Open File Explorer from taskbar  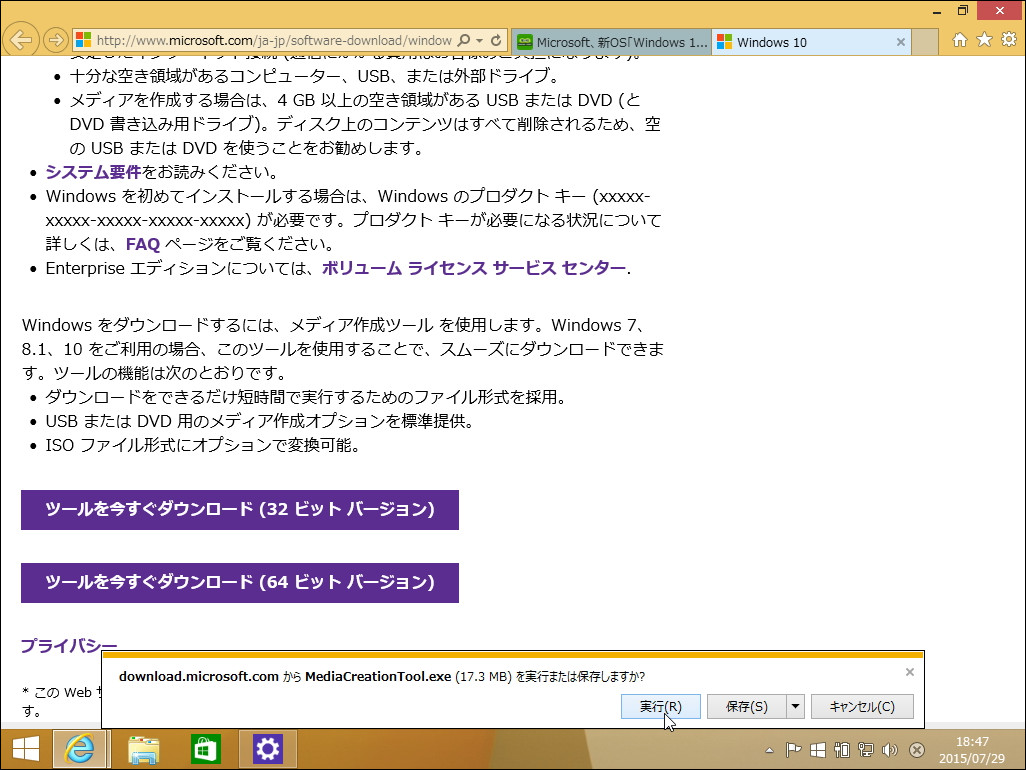click(x=143, y=749)
